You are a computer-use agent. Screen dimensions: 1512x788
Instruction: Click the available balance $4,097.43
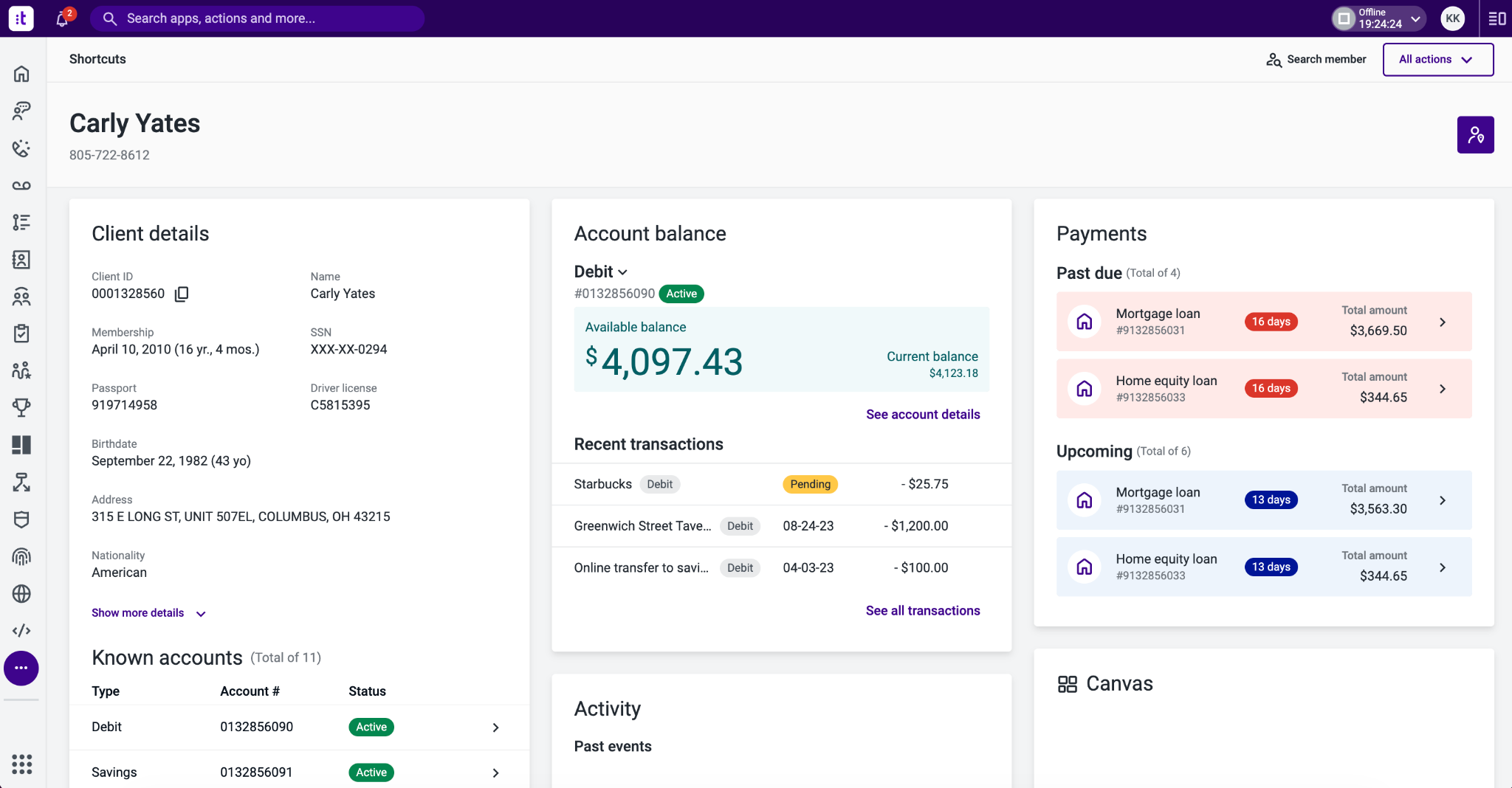click(x=664, y=362)
